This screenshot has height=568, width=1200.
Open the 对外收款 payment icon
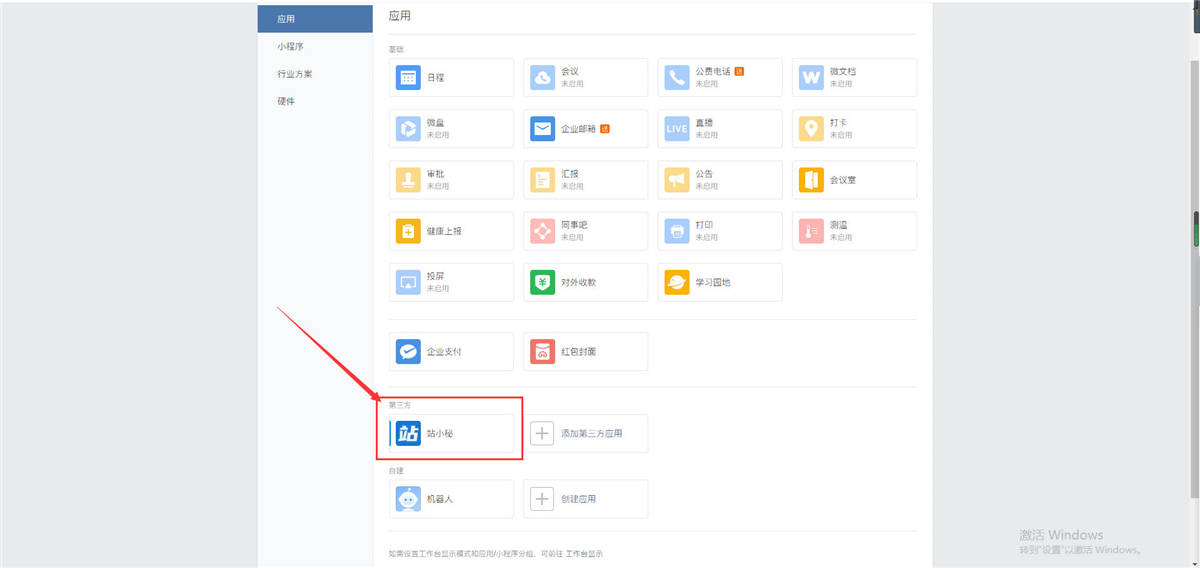542,282
